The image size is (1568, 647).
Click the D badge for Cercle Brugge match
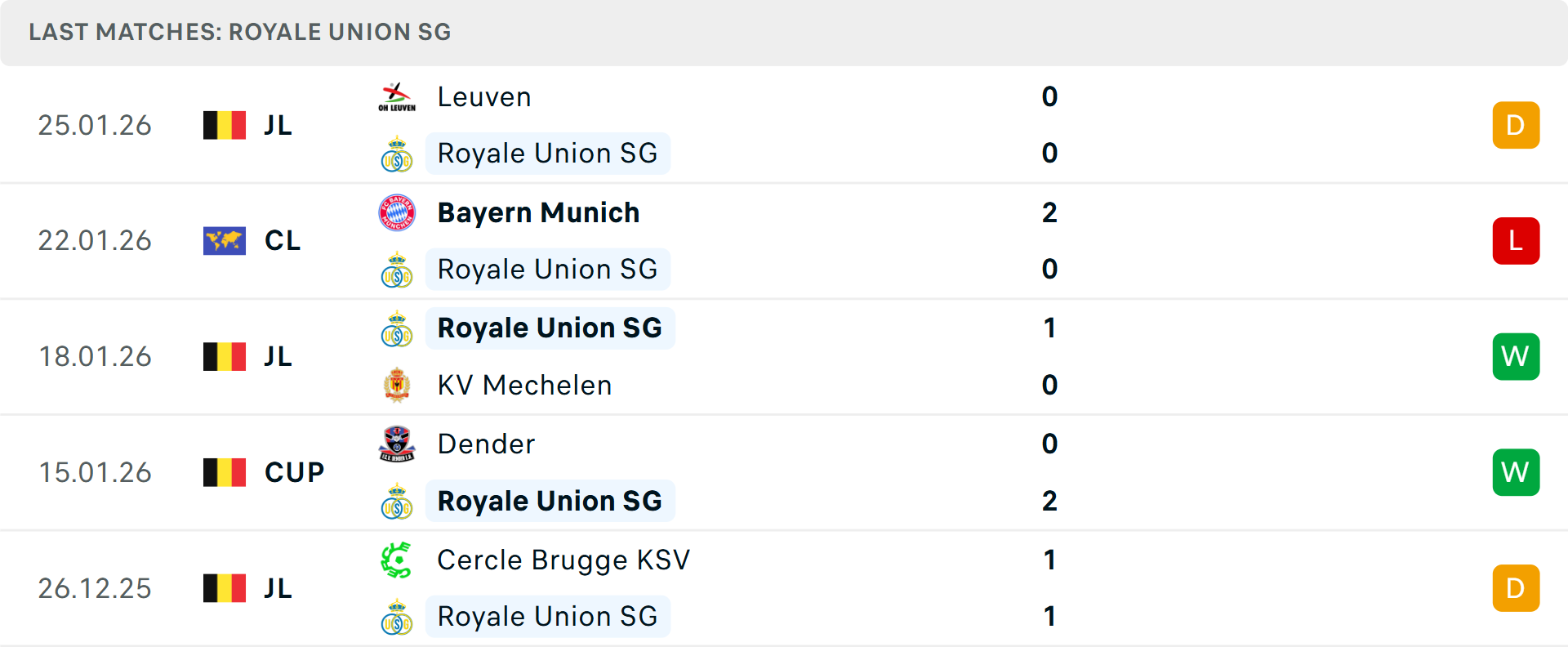point(1516,588)
